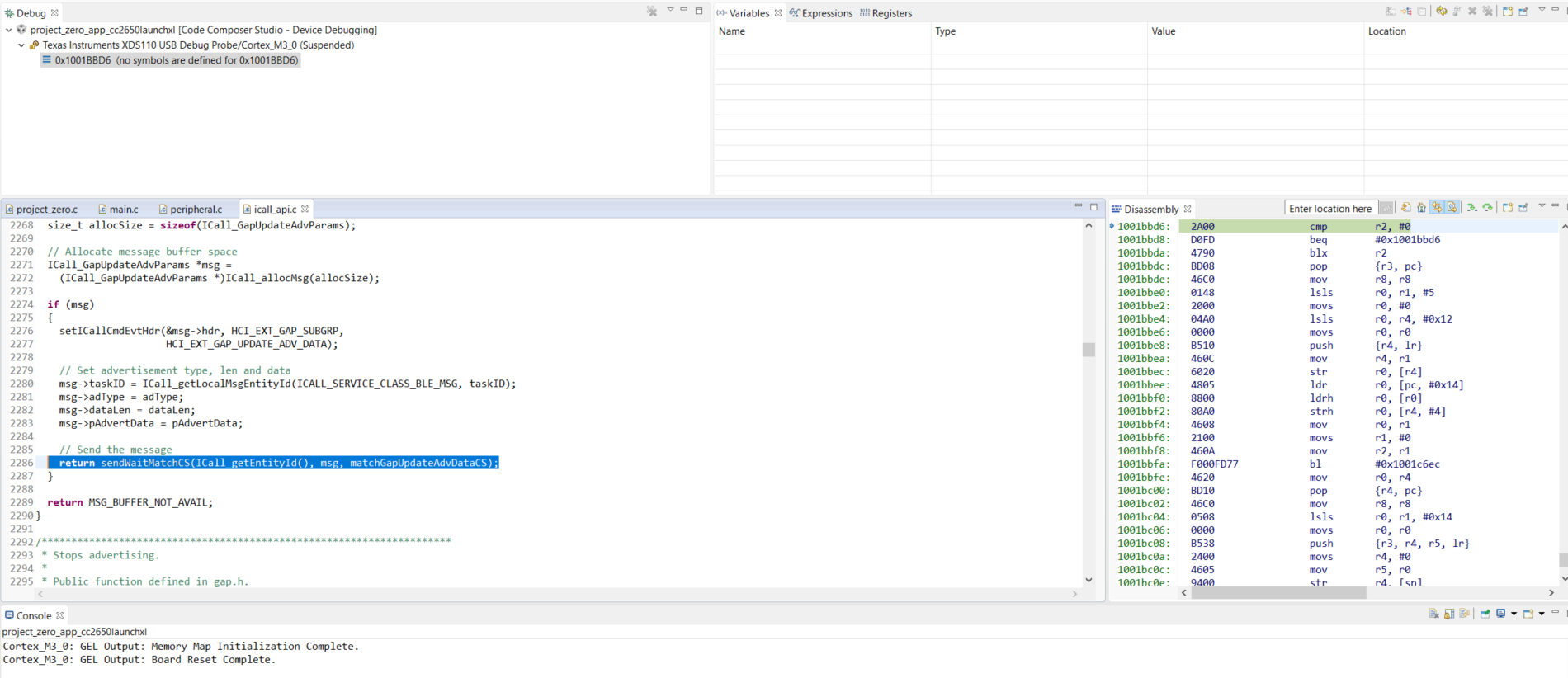Screen dimensions: 1568x678
Task: Click the Refresh View icon in Disassembly toolbar
Action: (x=1406, y=208)
